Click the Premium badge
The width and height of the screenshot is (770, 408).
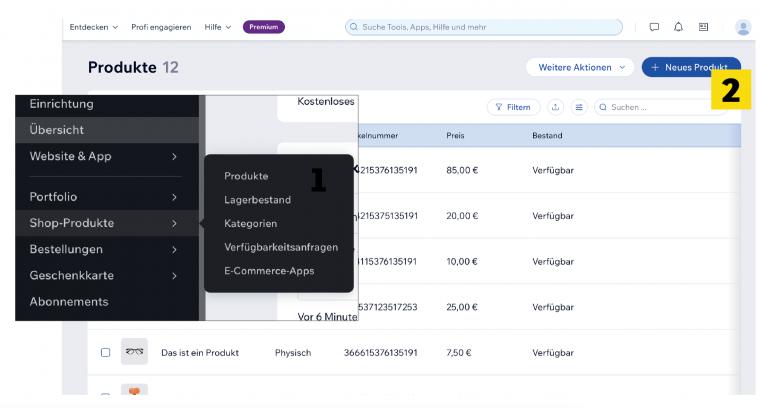point(264,27)
